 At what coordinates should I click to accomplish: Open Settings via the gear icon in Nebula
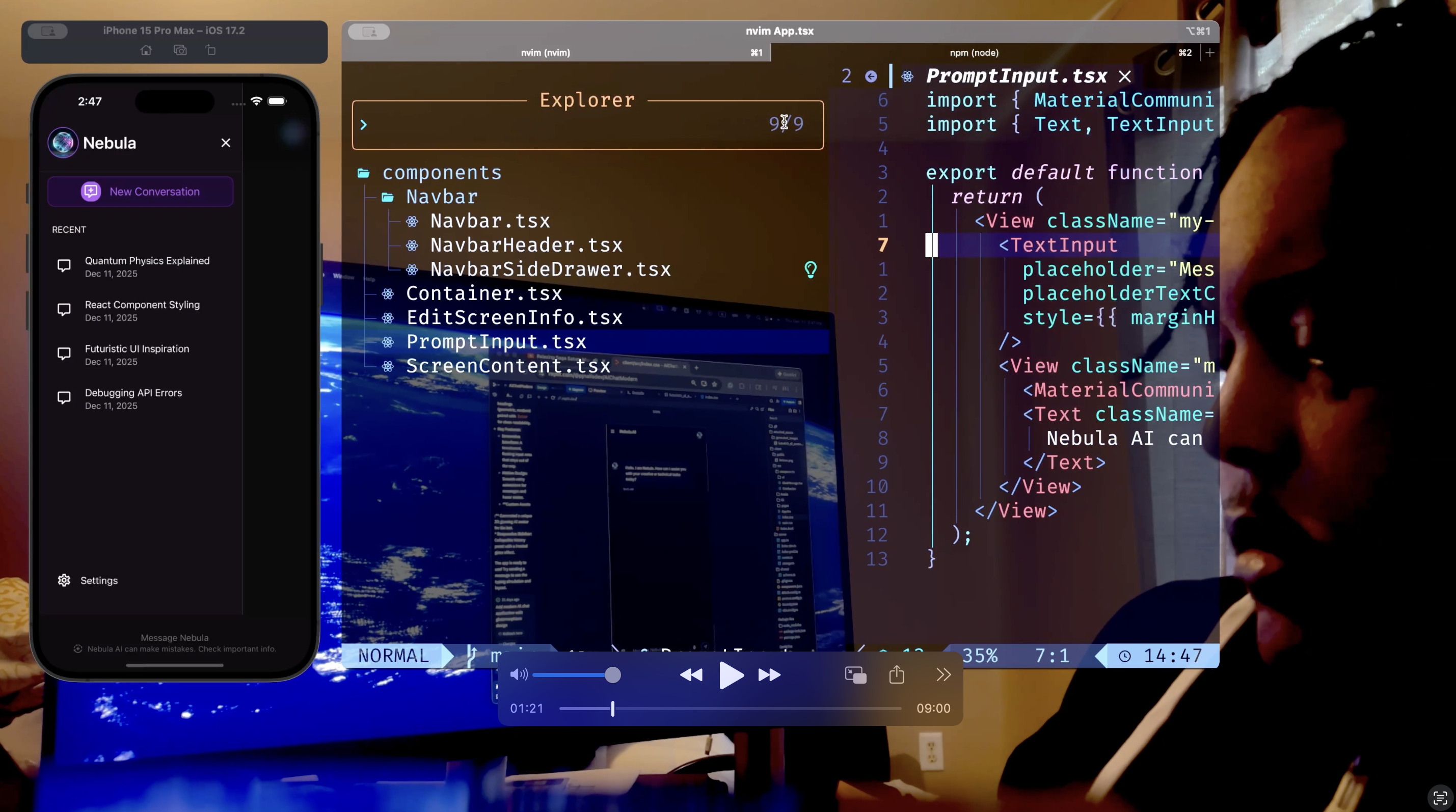pos(63,580)
